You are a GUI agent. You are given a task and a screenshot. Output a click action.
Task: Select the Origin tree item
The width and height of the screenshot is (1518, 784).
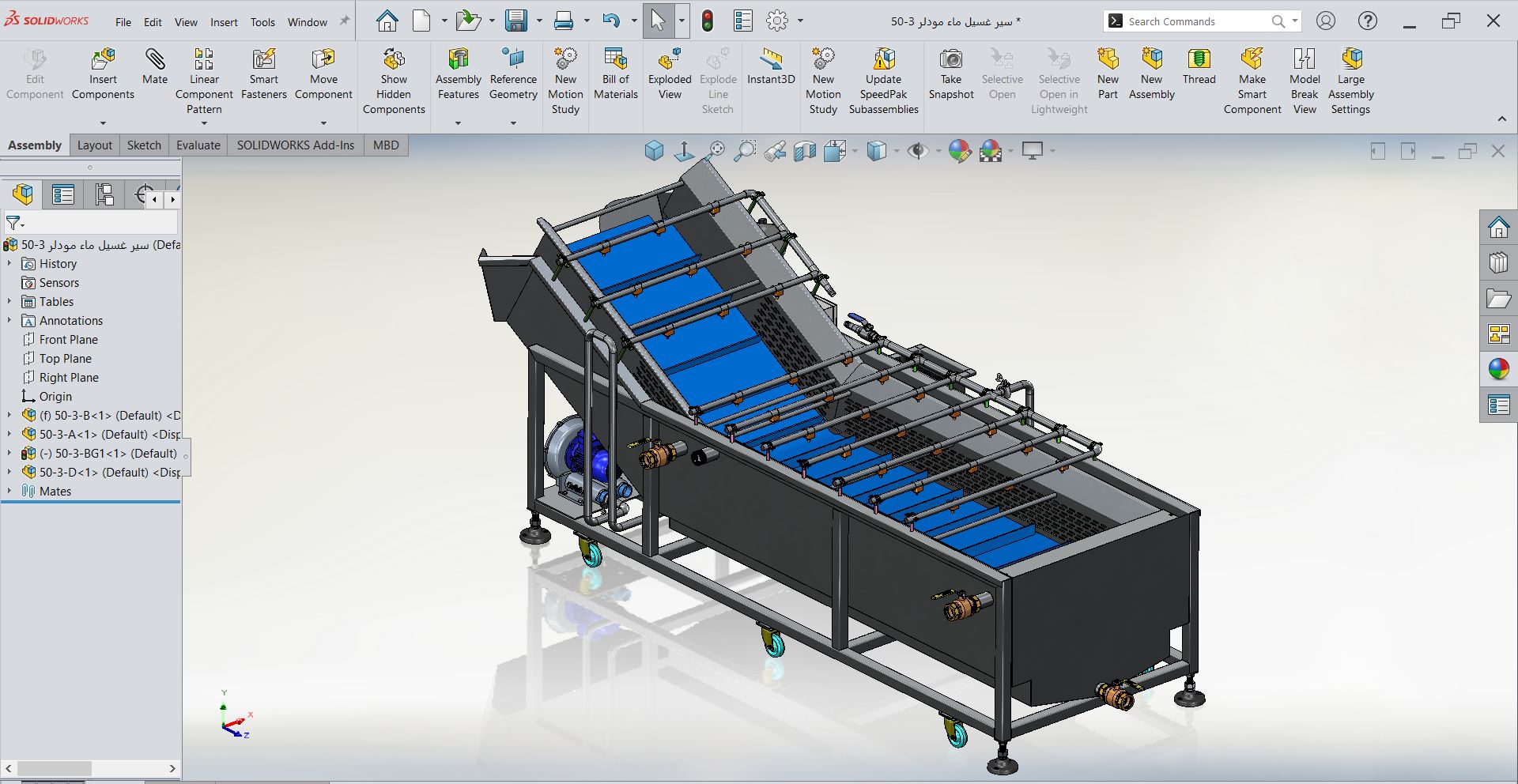coord(55,396)
